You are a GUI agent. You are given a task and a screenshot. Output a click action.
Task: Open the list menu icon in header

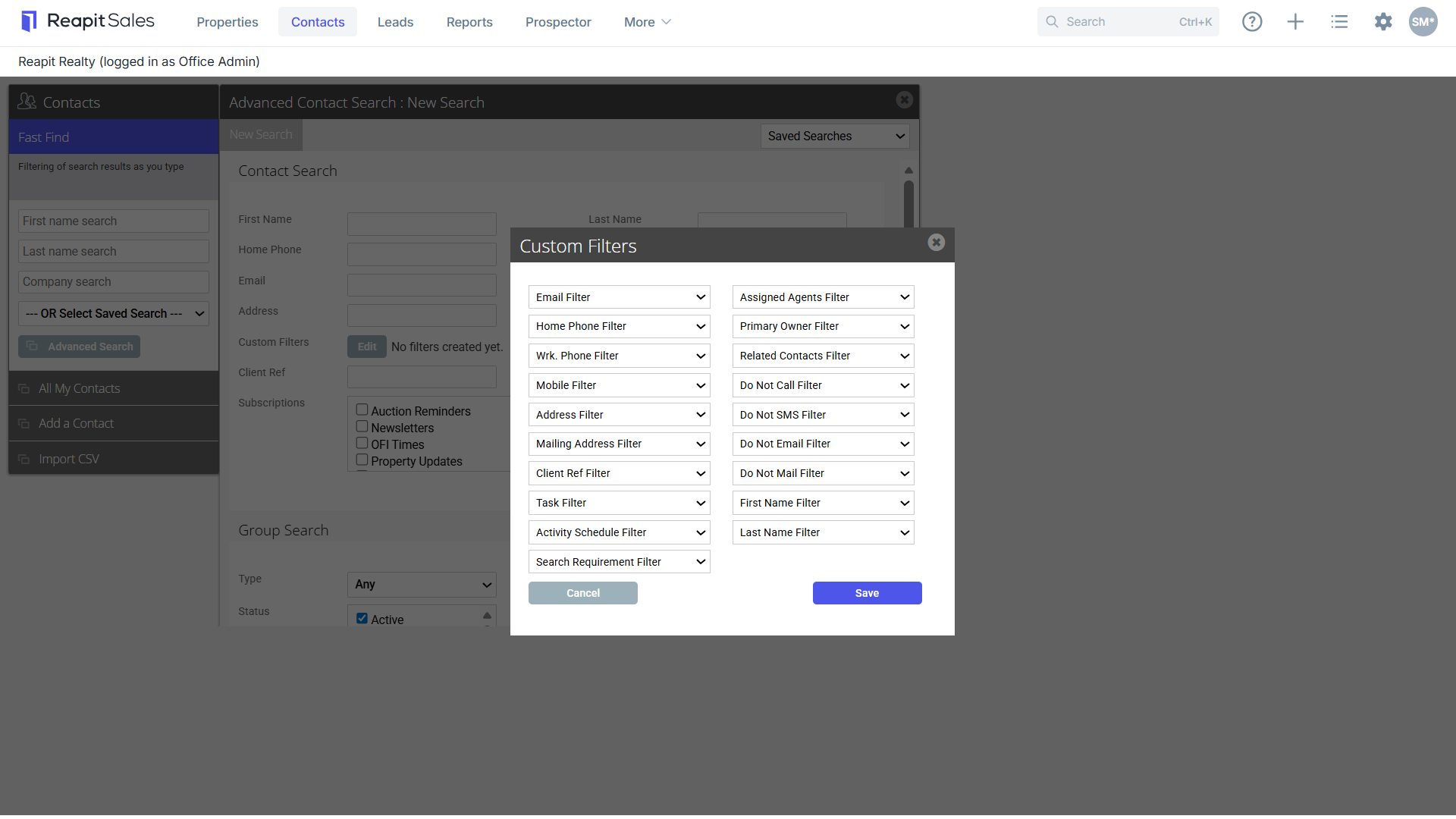pyautogui.click(x=1339, y=22)
